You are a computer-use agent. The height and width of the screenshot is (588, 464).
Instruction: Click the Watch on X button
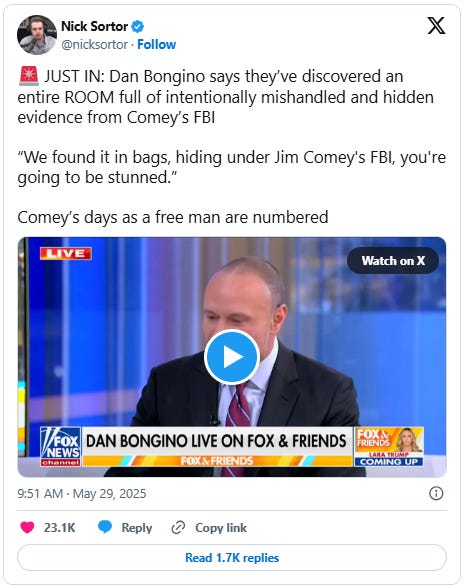pyautogui.click(x=393, y=261)
